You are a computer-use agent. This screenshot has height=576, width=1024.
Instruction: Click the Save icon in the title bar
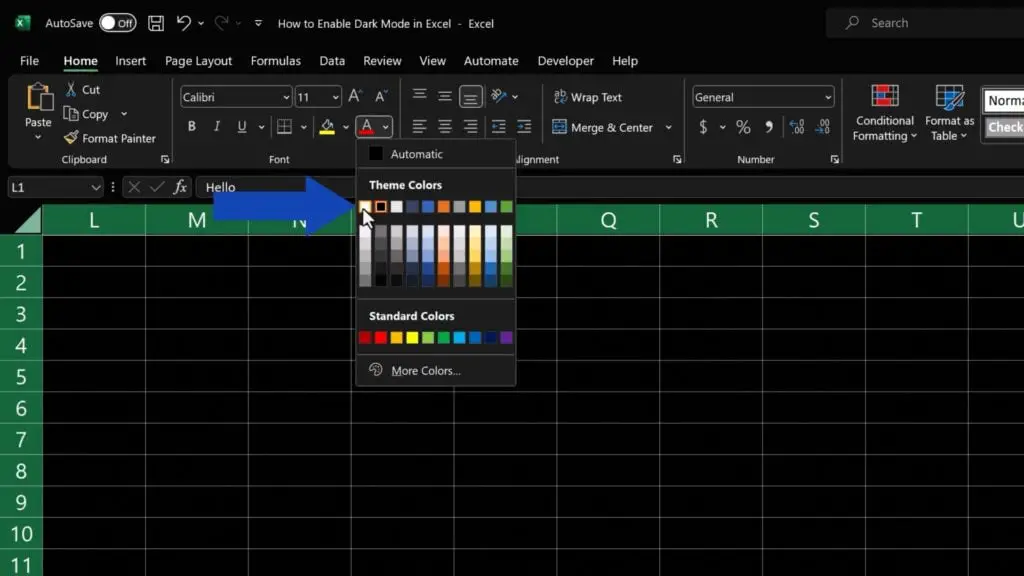(x=155, y=24)
